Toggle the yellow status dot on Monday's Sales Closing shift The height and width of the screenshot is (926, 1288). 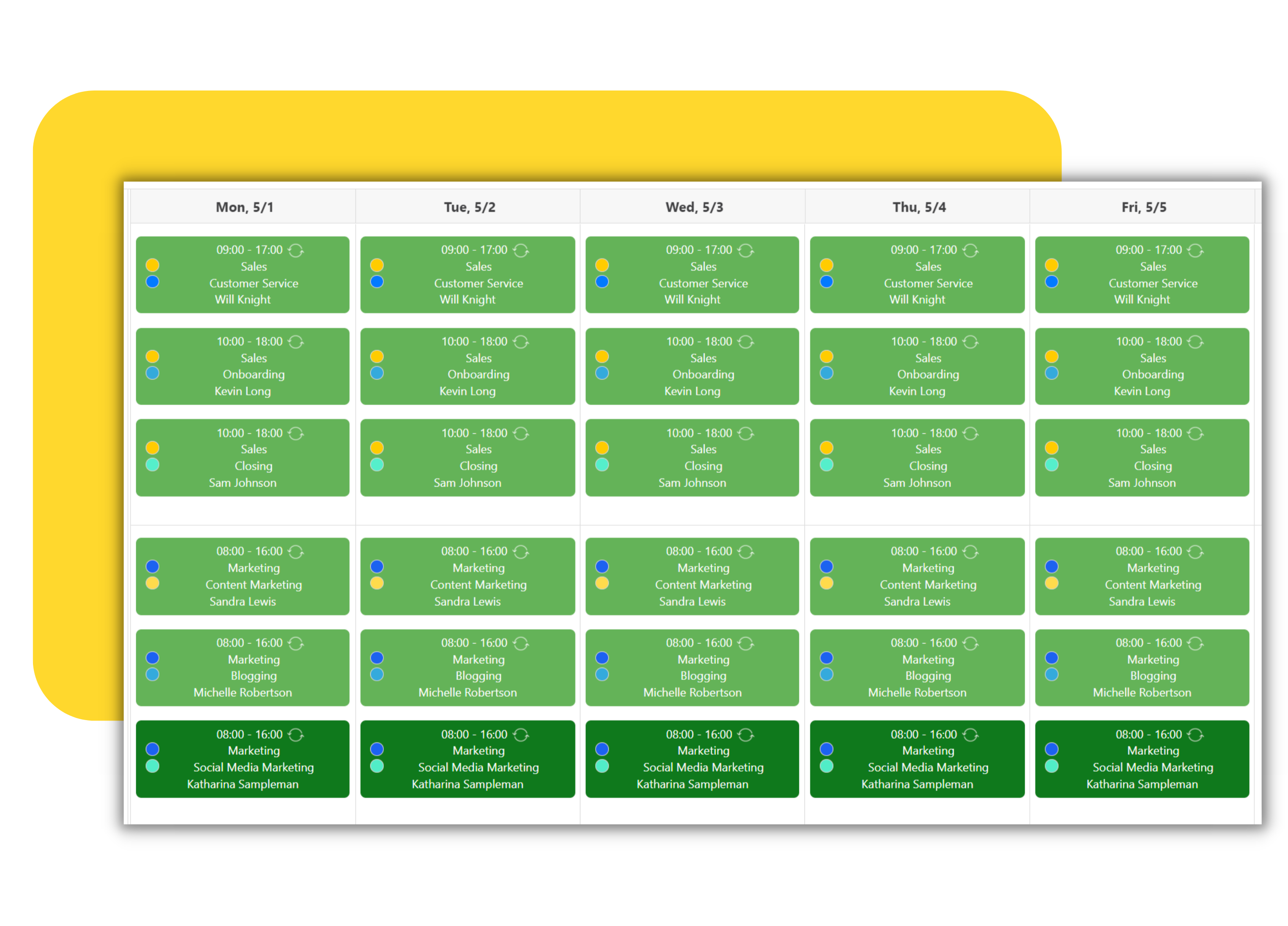(x=152, y=448)
